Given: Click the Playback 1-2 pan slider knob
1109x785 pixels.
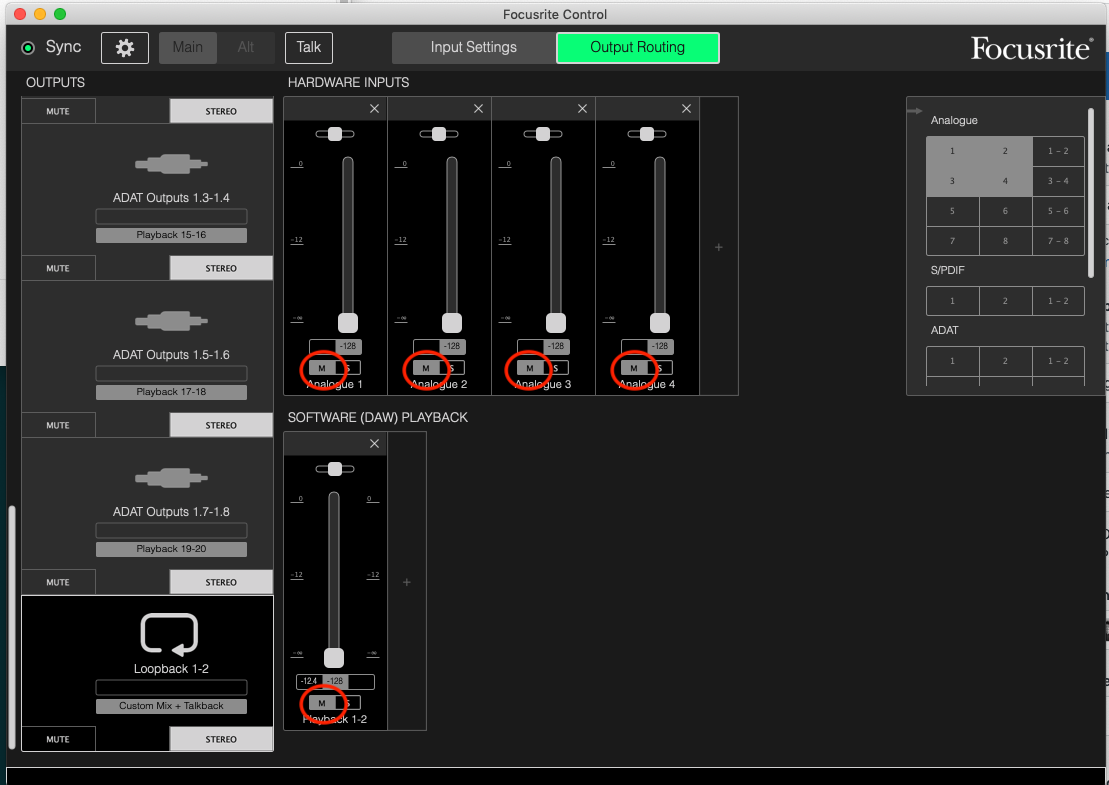Looking at the screenshot, I should coord(335,469).
